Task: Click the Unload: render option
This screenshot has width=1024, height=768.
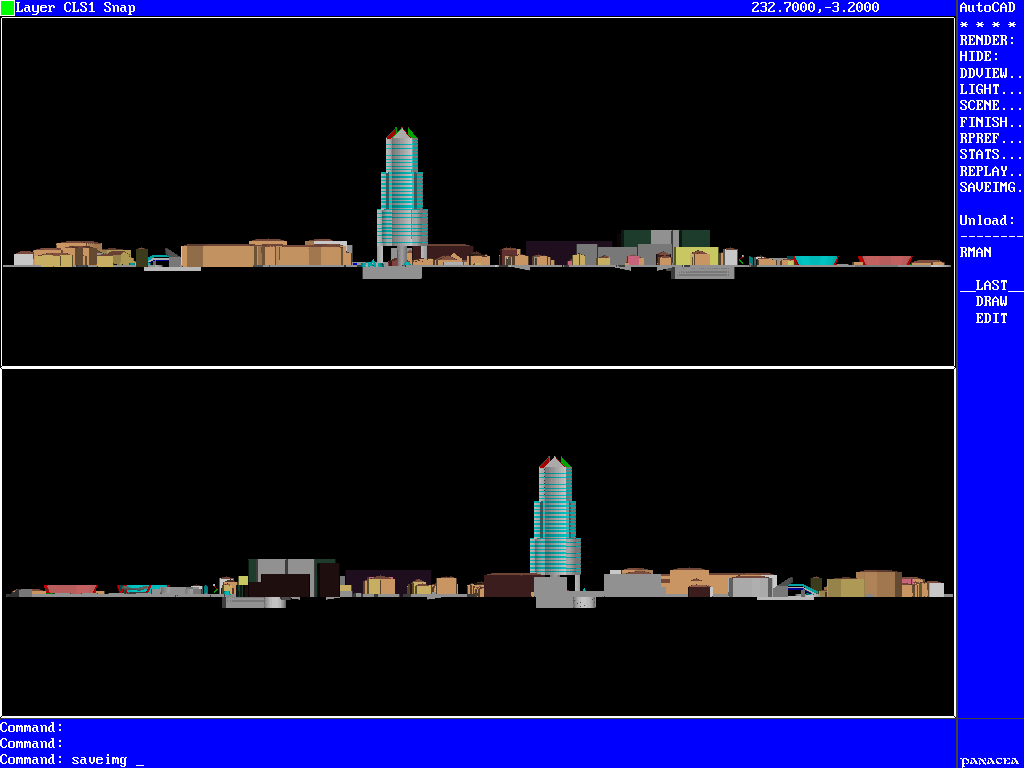Action: tap(987, 220)
